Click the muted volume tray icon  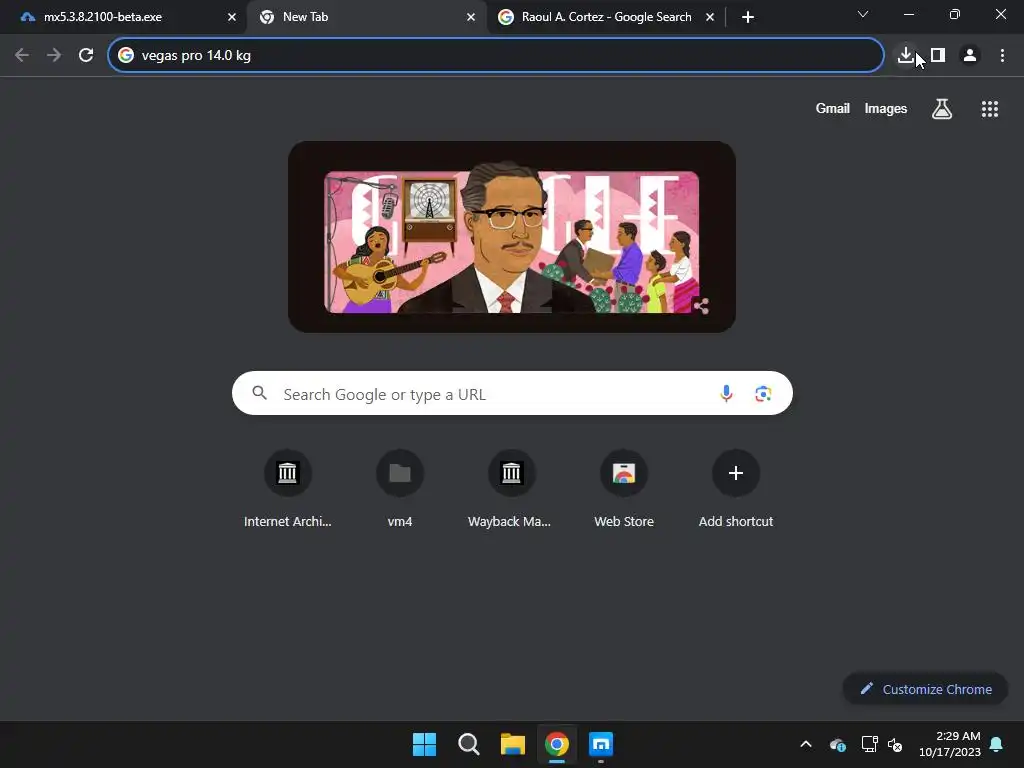895,744
